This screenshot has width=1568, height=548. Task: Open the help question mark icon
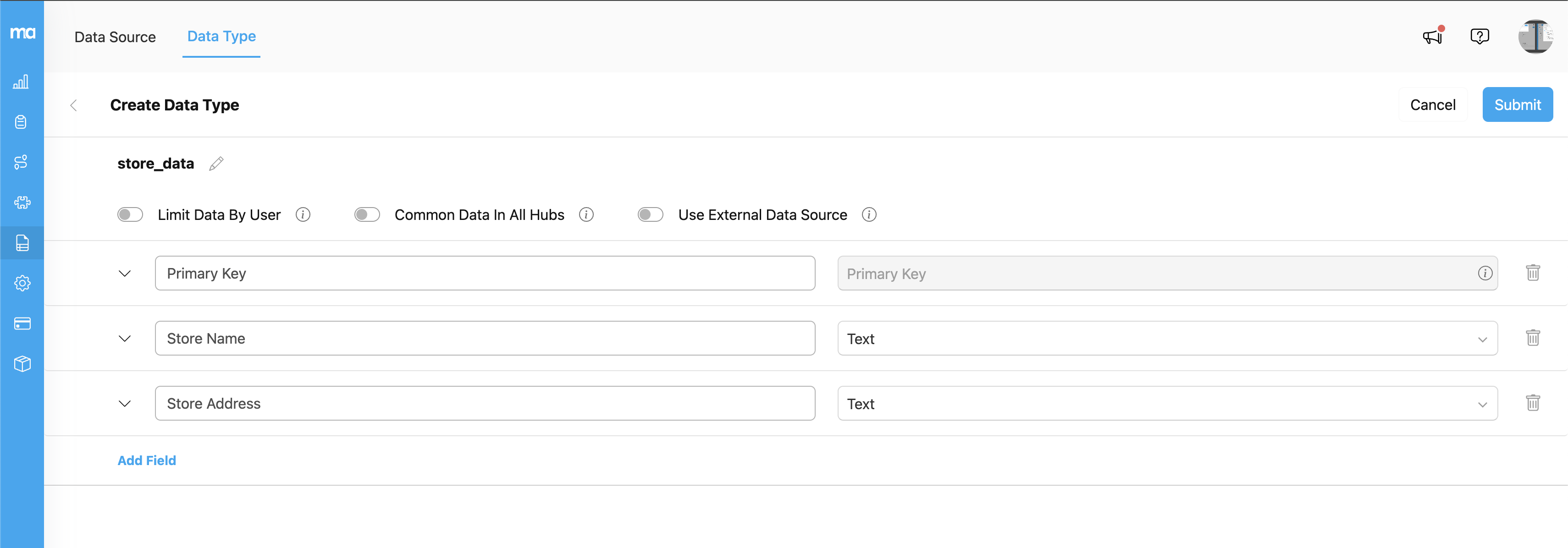click(x=1480, y=37)
